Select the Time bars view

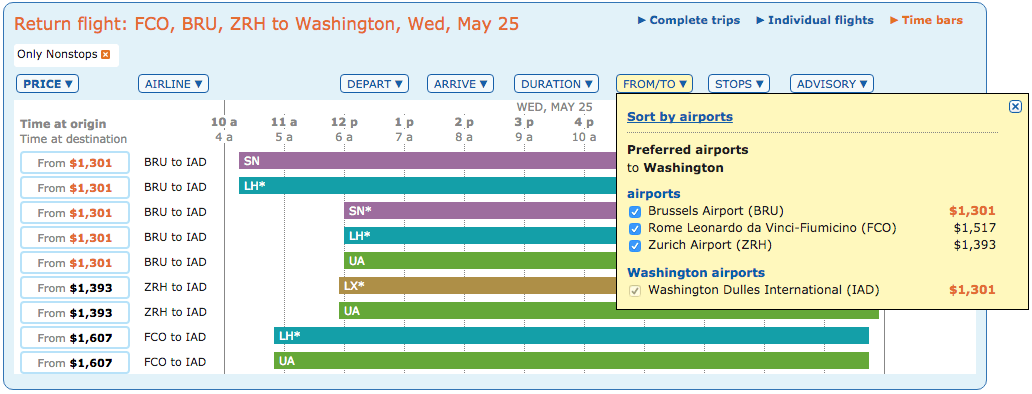pyautogui.click(x=926, y=20)
